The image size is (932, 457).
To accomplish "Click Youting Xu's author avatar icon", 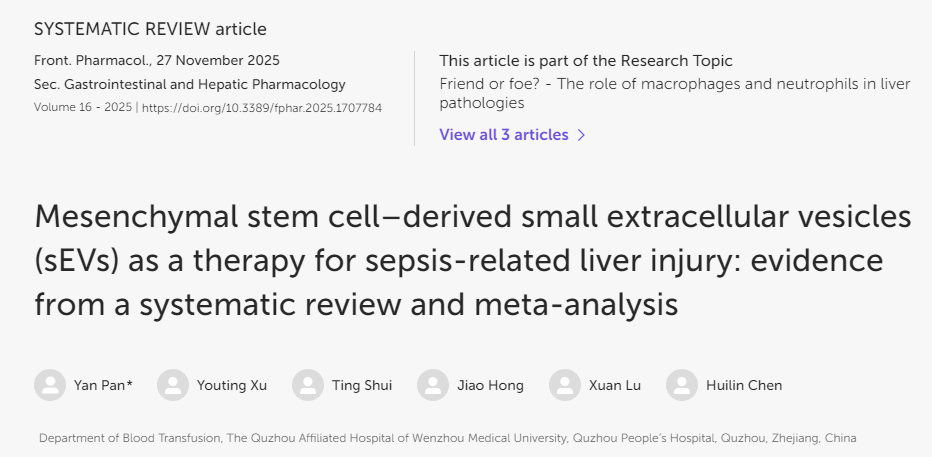I will (x=173, y=385).
